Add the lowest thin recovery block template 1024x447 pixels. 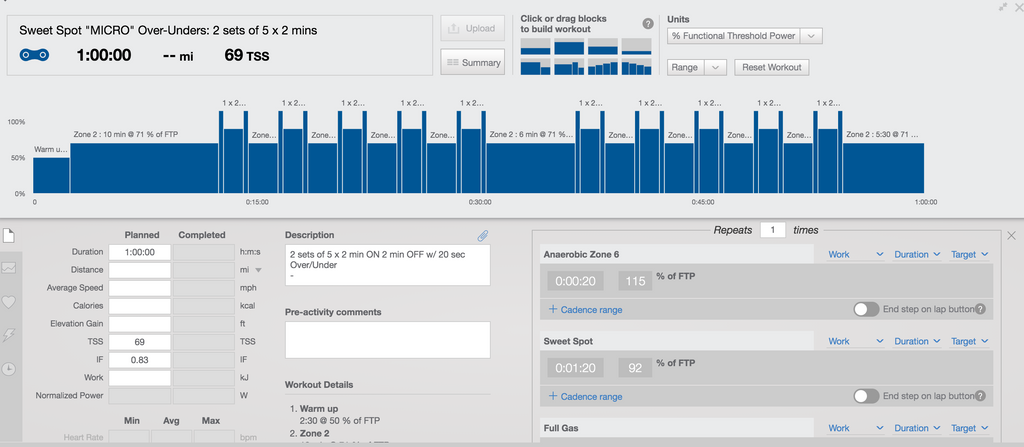point(636,47)
